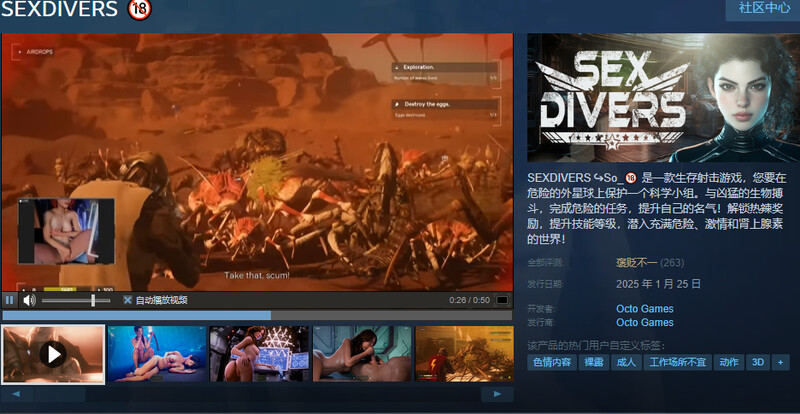The height and width of the screenshot is (414, 800).
Task: Select the 工作场所不宜 tag
Action: pyautogui.click(x=677, y=362)
